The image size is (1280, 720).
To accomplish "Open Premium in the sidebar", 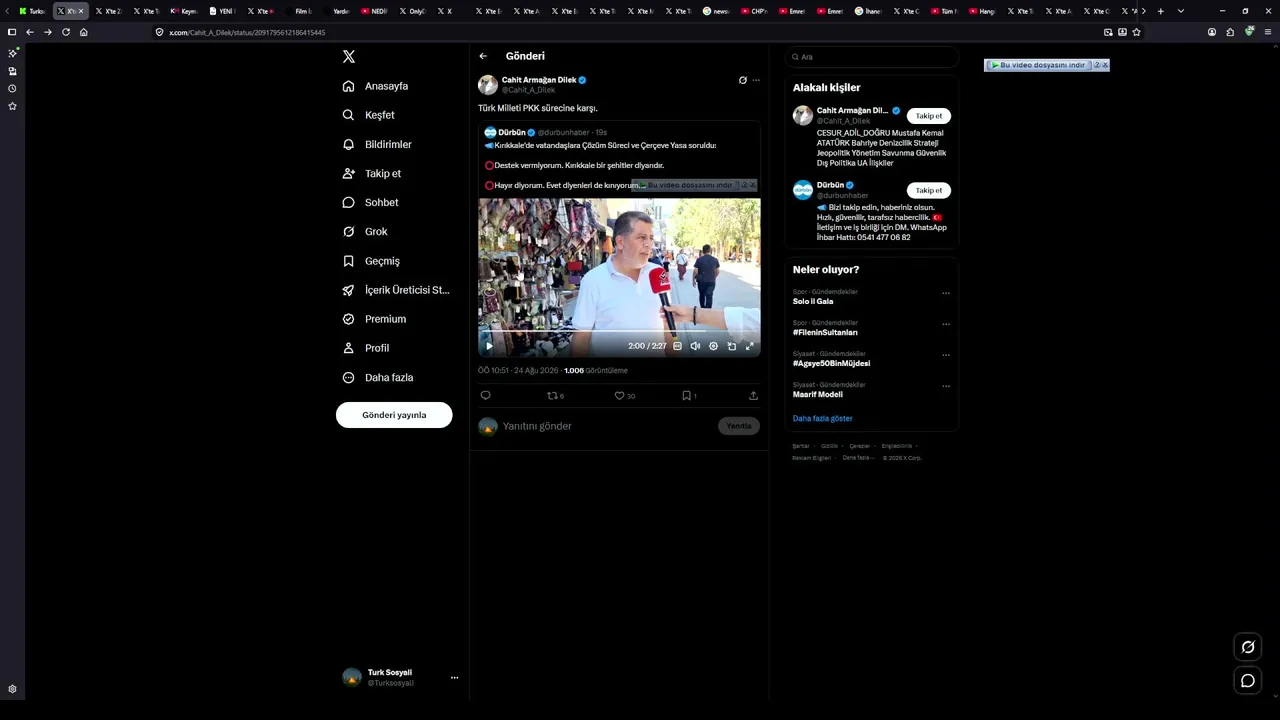I will coord(374,319).
